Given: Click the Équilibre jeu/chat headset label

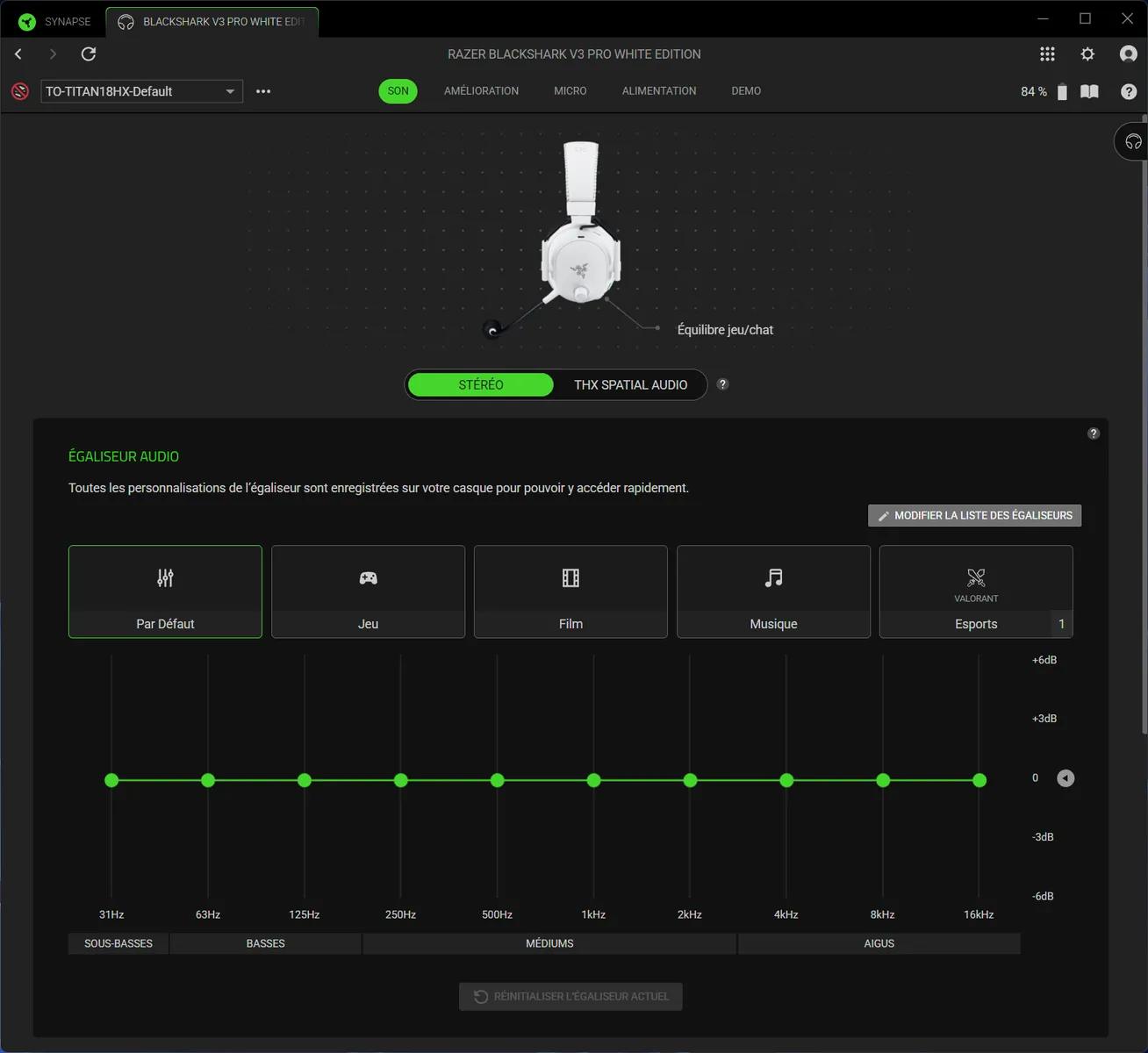Looking at the screenshot, I should point(725,330).
